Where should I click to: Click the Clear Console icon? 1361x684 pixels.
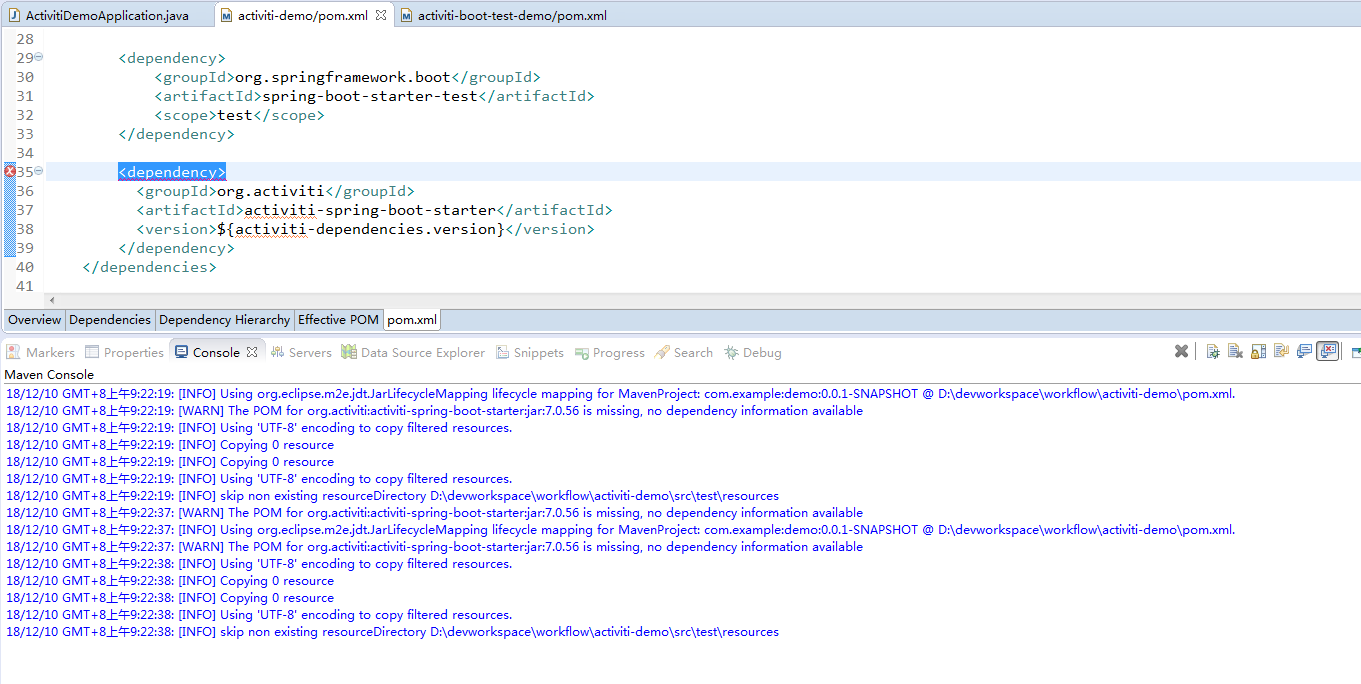pyautogui.click(x=1235, y=351)
